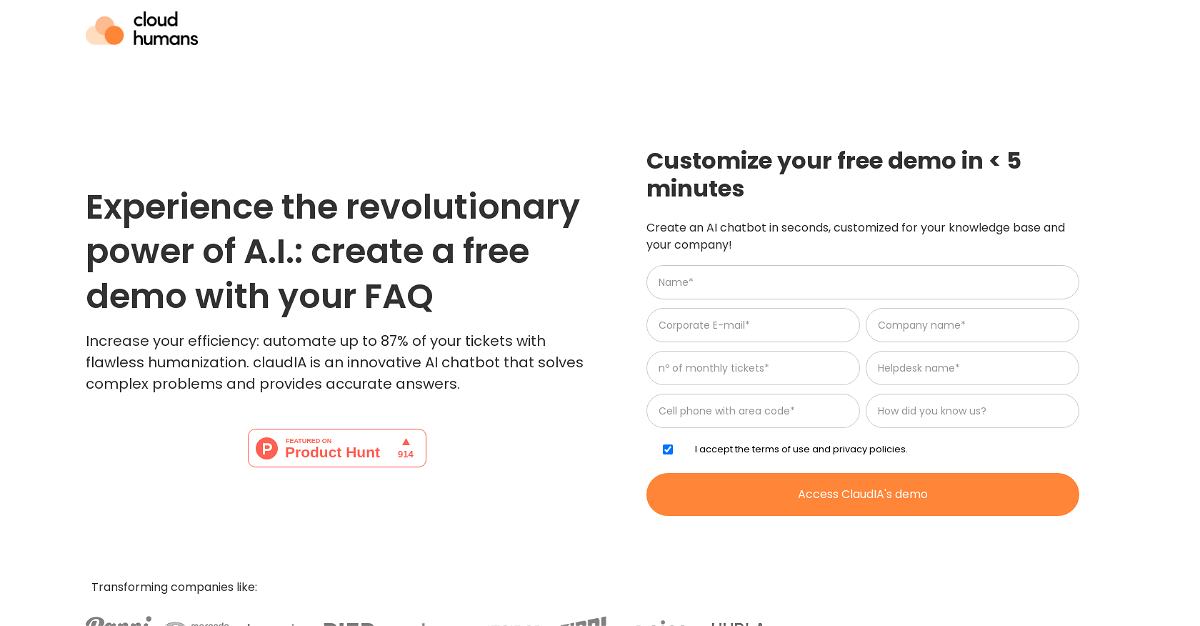The width and height of the screenshot is (1200, 626).
Task: Click the 'Experience the revolutionary power' headline
Action: pos(333,251)
